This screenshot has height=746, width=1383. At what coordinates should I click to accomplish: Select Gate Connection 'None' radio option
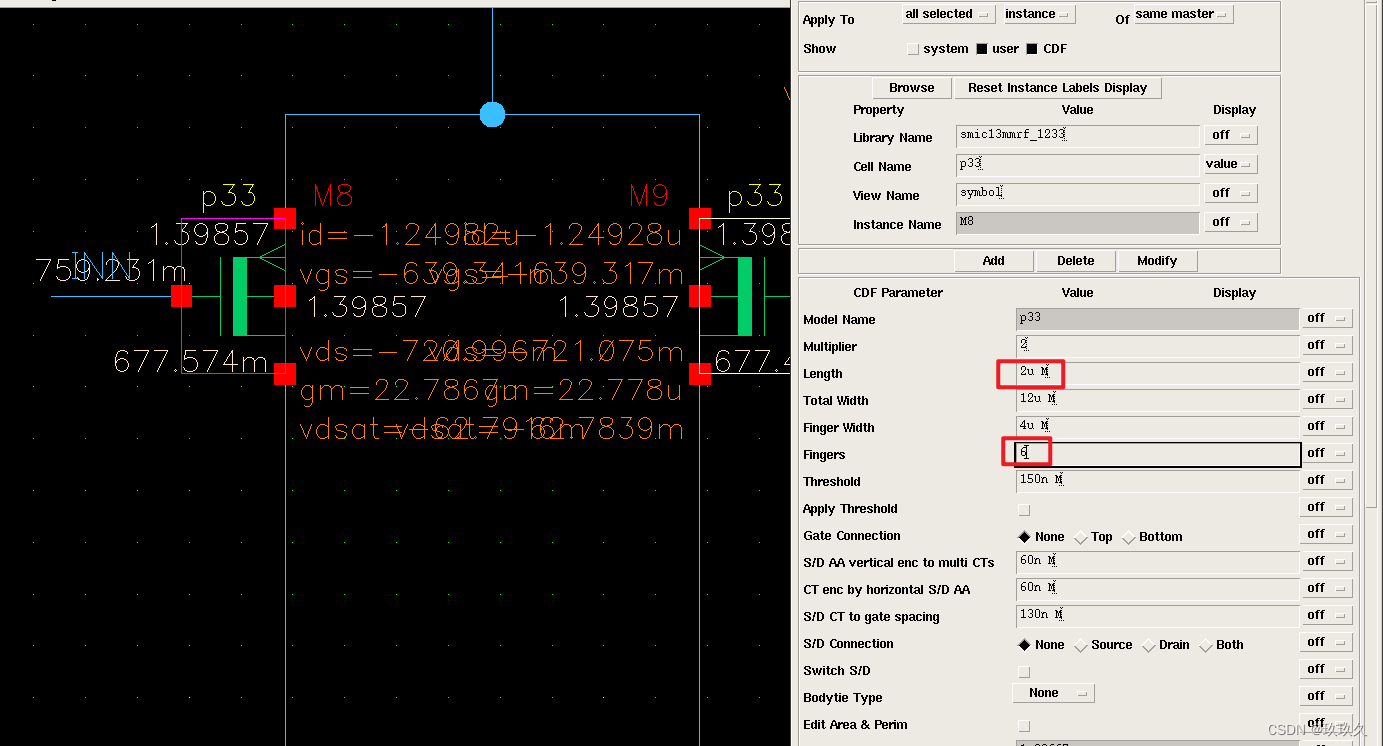coord(1024,537)
